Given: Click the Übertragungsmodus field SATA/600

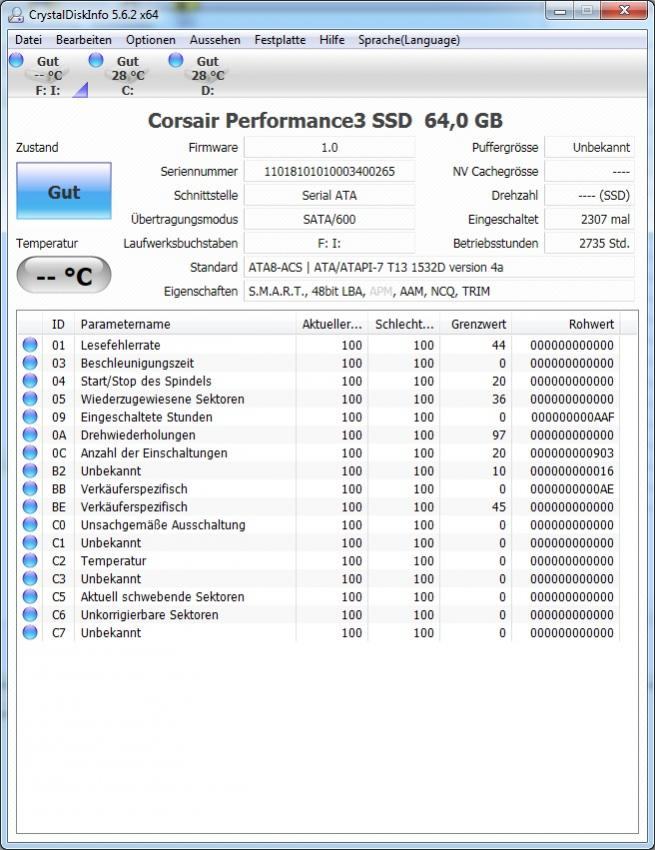Looking at the screenshot, I should (330, 219).
